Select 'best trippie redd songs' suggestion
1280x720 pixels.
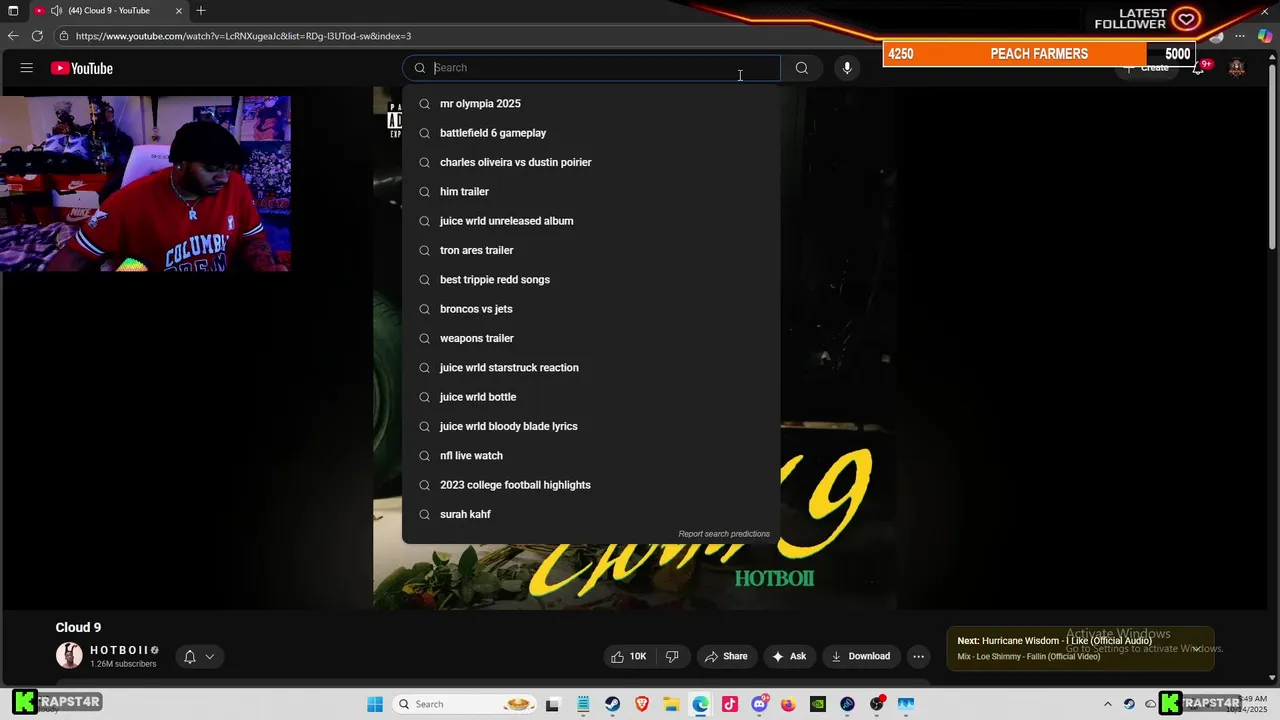pyautogui.click(x=591, y=280)
